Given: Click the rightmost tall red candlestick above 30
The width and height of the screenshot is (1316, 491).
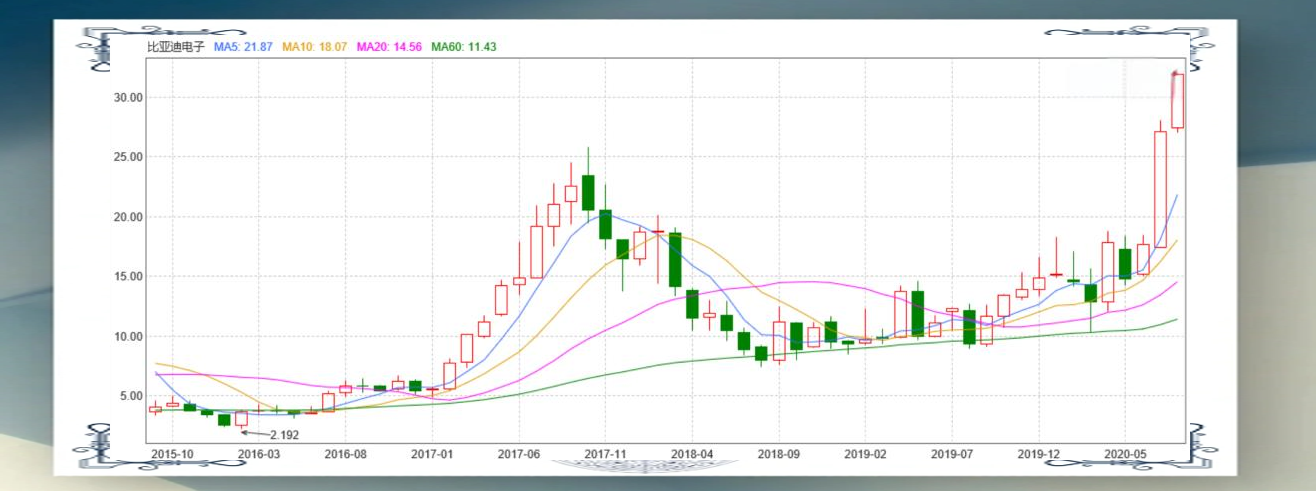Looking at the screenshot, I should [x=1177, y=101].
